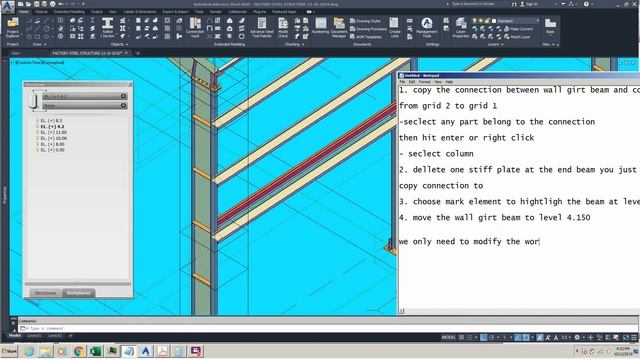Switch to the Structures tab in the palette
This screenshot has height=360, width=640.
click(x=45, y=293)
